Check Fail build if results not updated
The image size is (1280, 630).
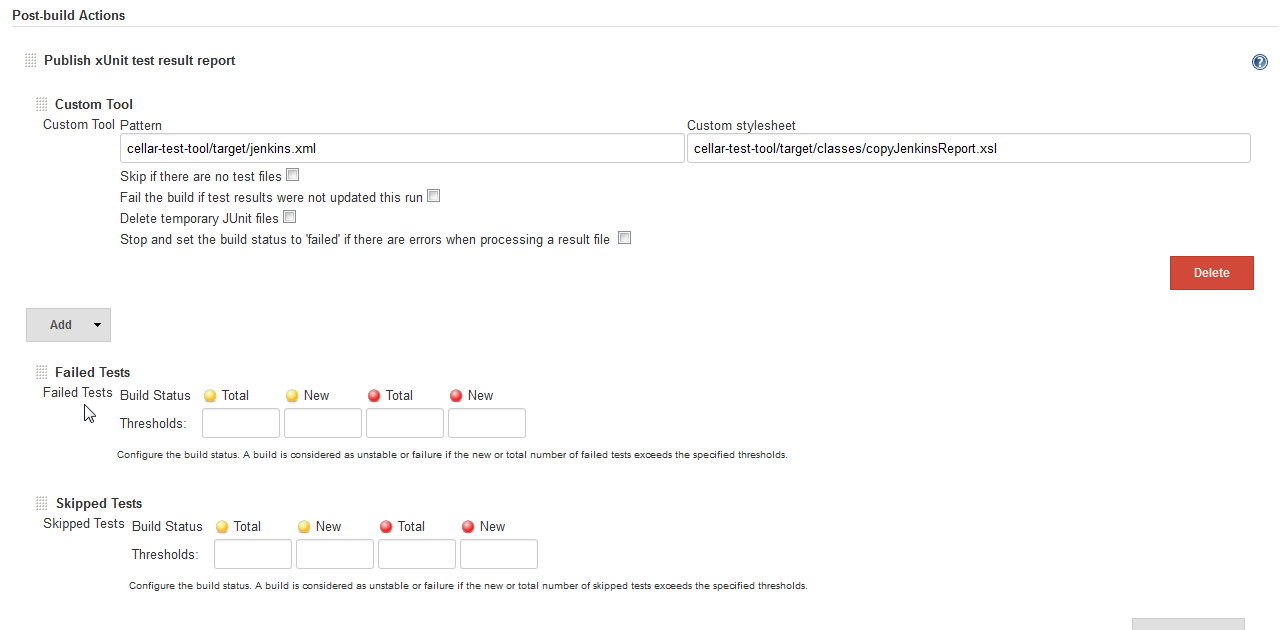(434, 196)
